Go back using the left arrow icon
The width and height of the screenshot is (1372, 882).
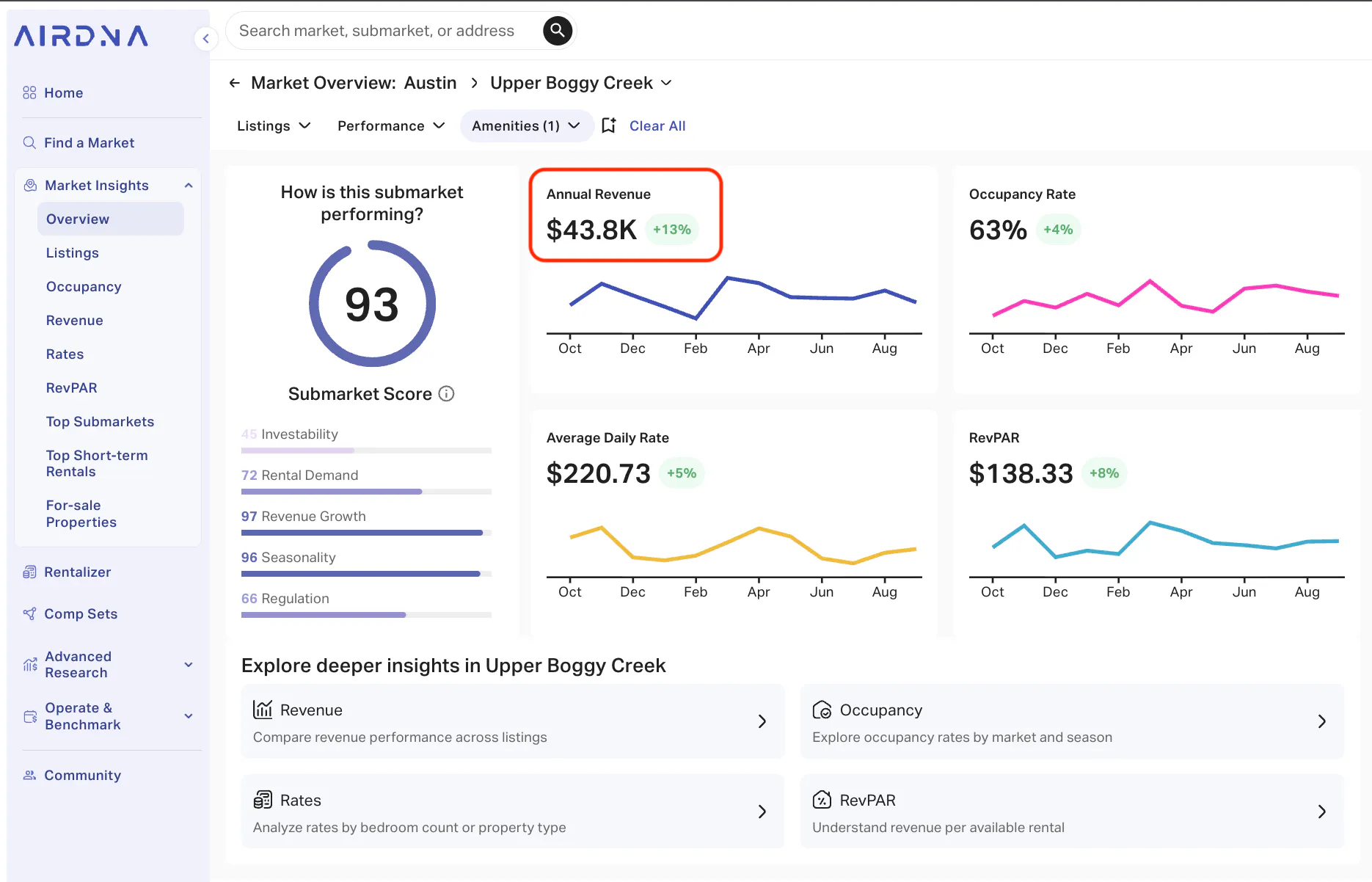pos(234,83)
